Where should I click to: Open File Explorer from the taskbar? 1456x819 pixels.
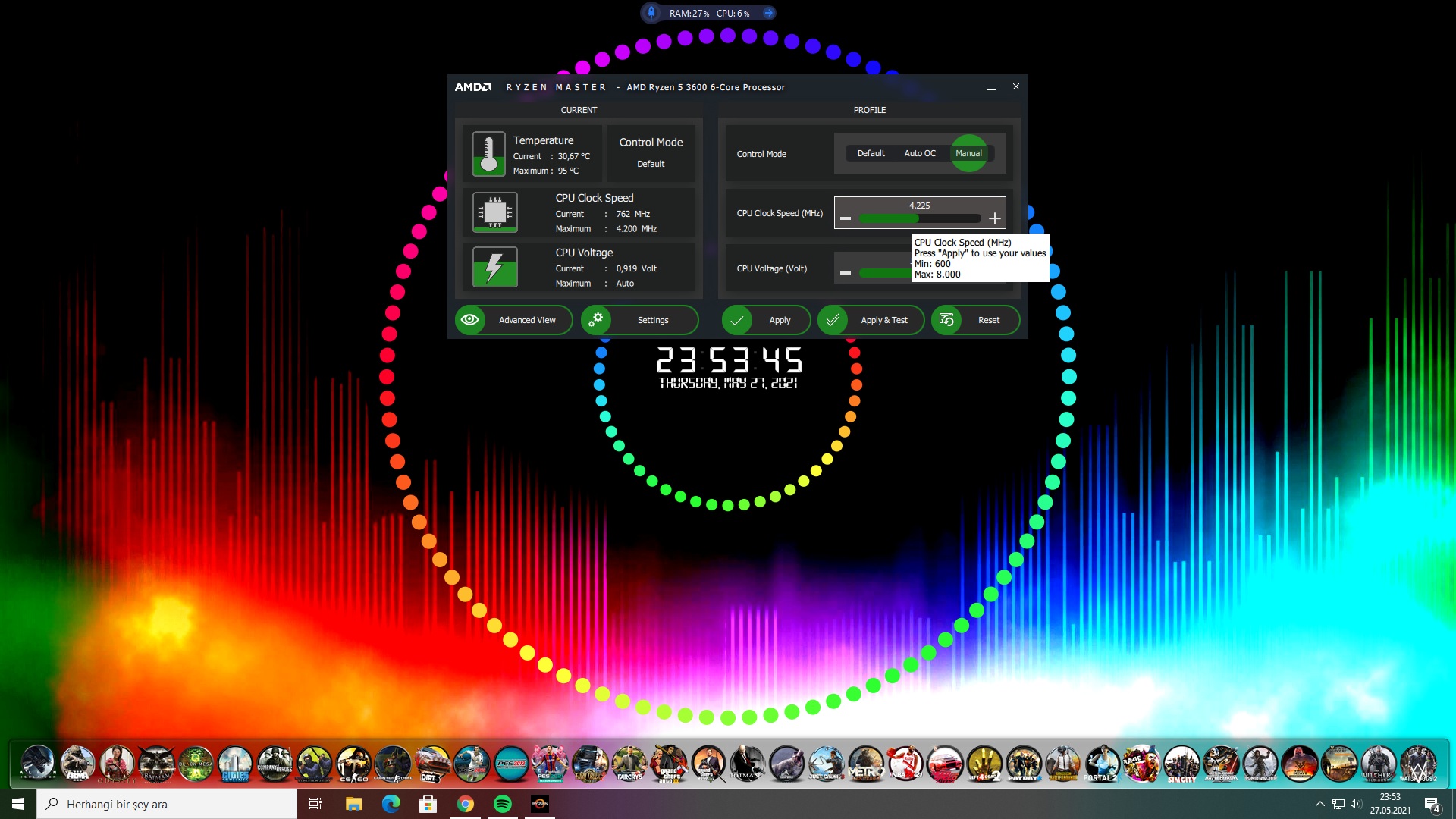(353, 804)
